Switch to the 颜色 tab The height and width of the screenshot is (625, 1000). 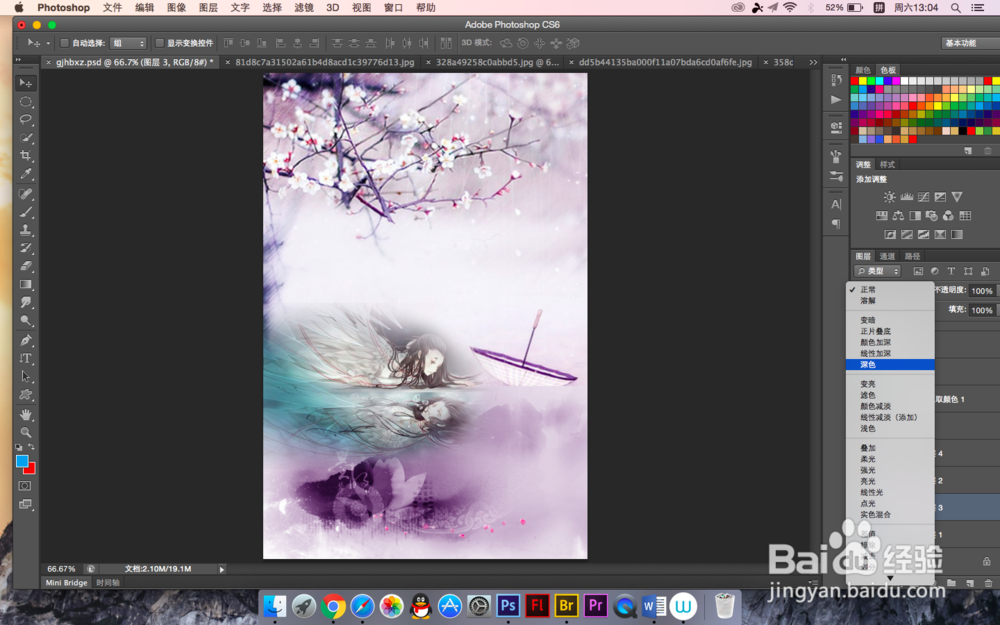coord(863,70)
